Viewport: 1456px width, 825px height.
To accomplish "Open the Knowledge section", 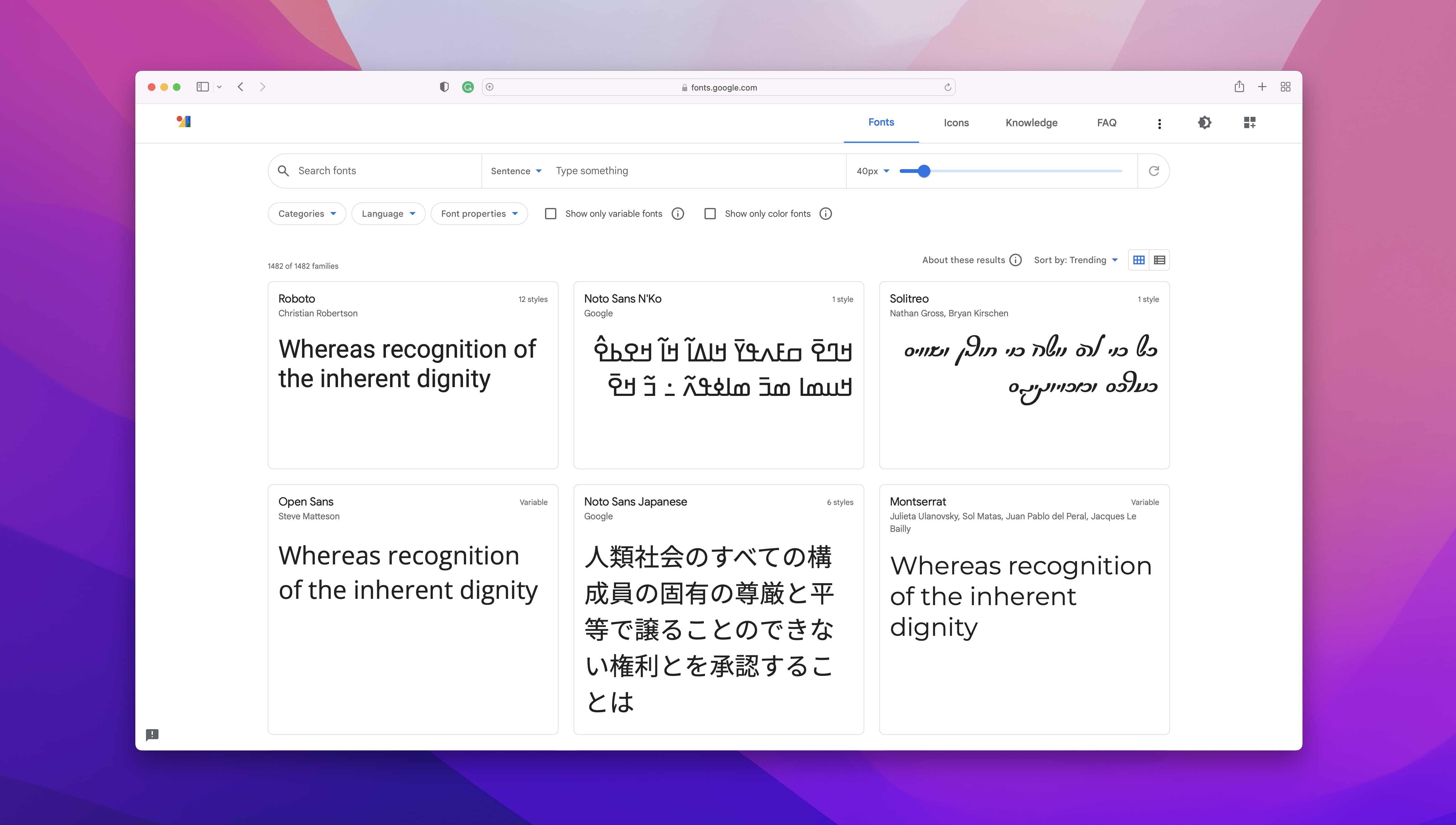I will click(1031, 123).
